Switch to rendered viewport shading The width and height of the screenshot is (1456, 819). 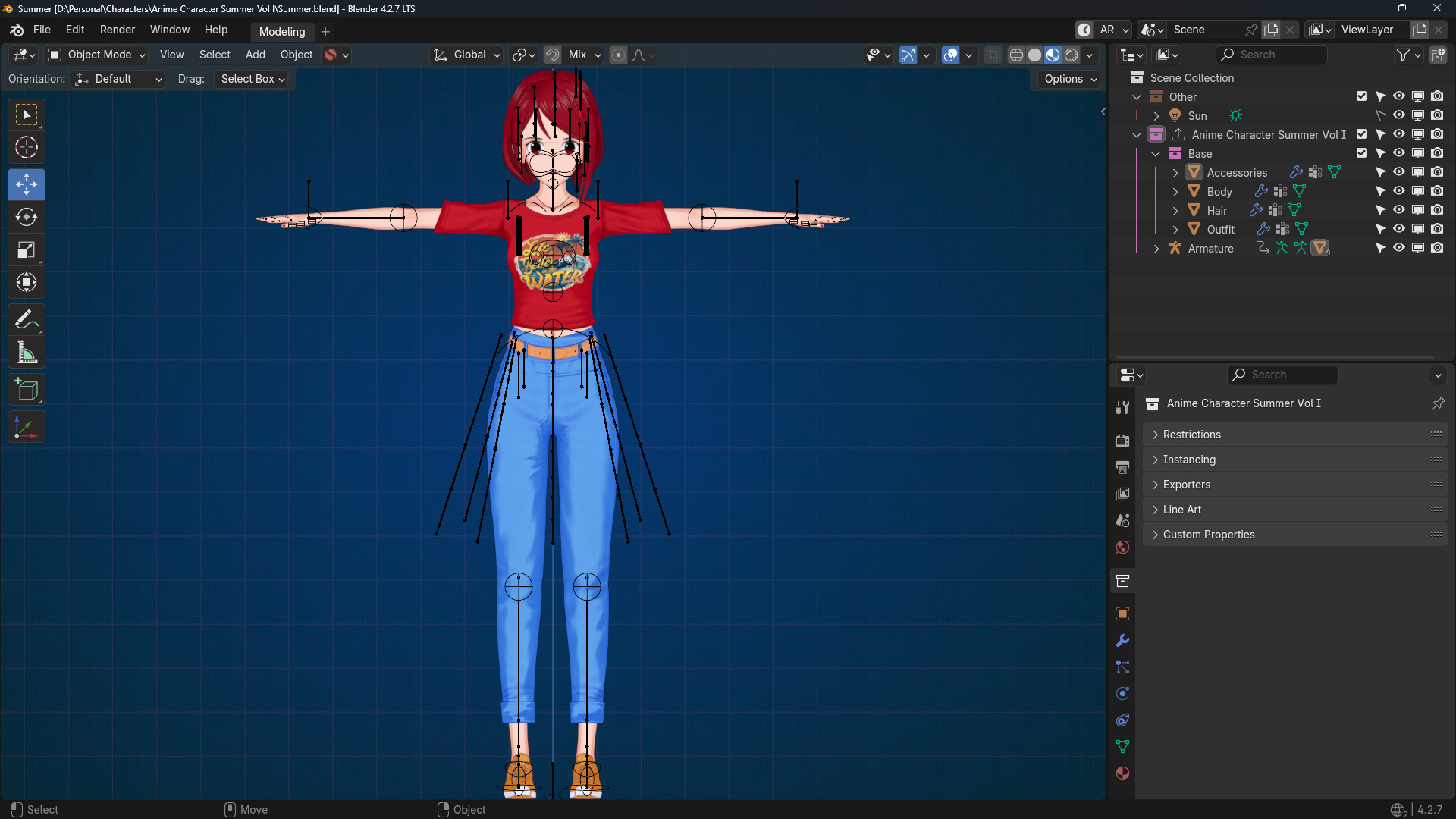pos(1072,55)
